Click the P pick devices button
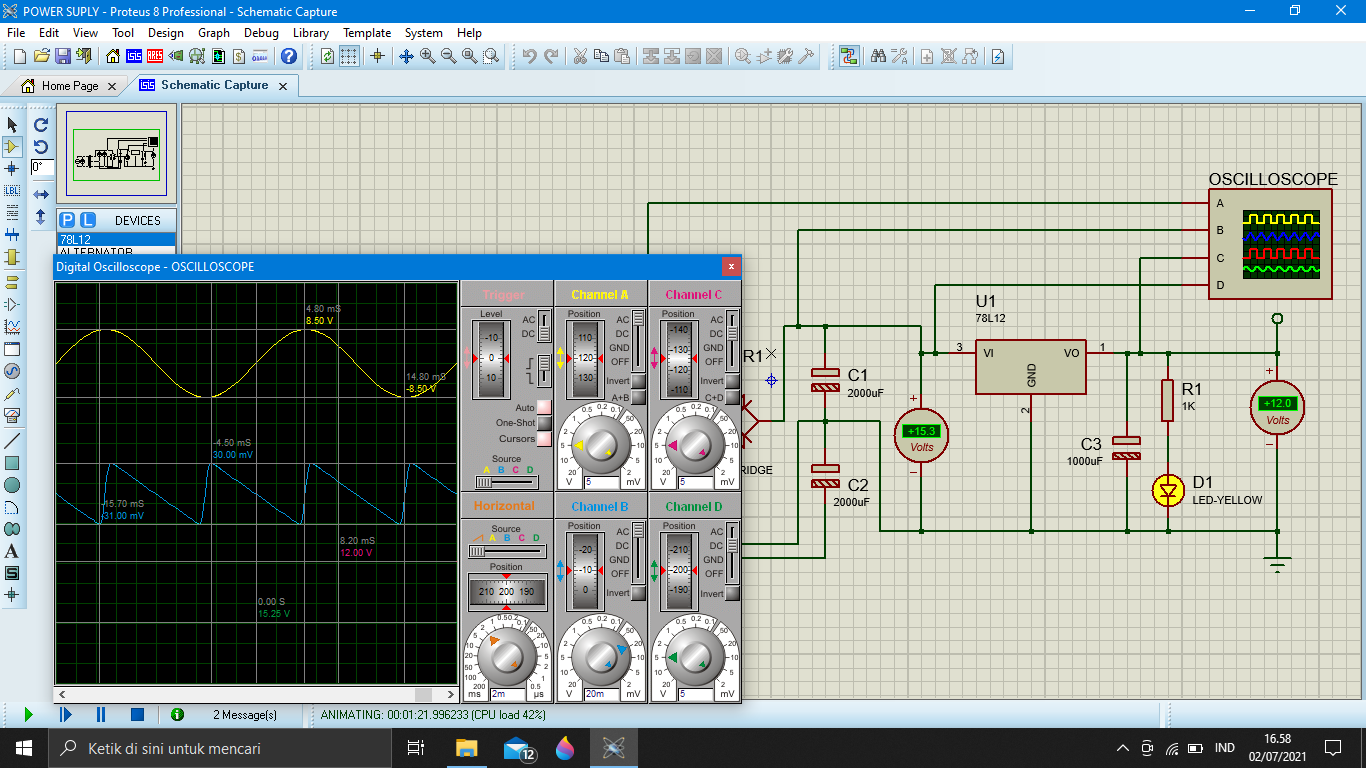 click(x=67, y=220)
